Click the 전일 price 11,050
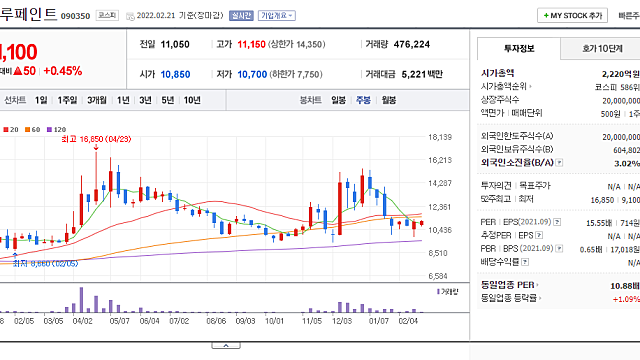This screenshot has width=640, height=360. point(175,44)
